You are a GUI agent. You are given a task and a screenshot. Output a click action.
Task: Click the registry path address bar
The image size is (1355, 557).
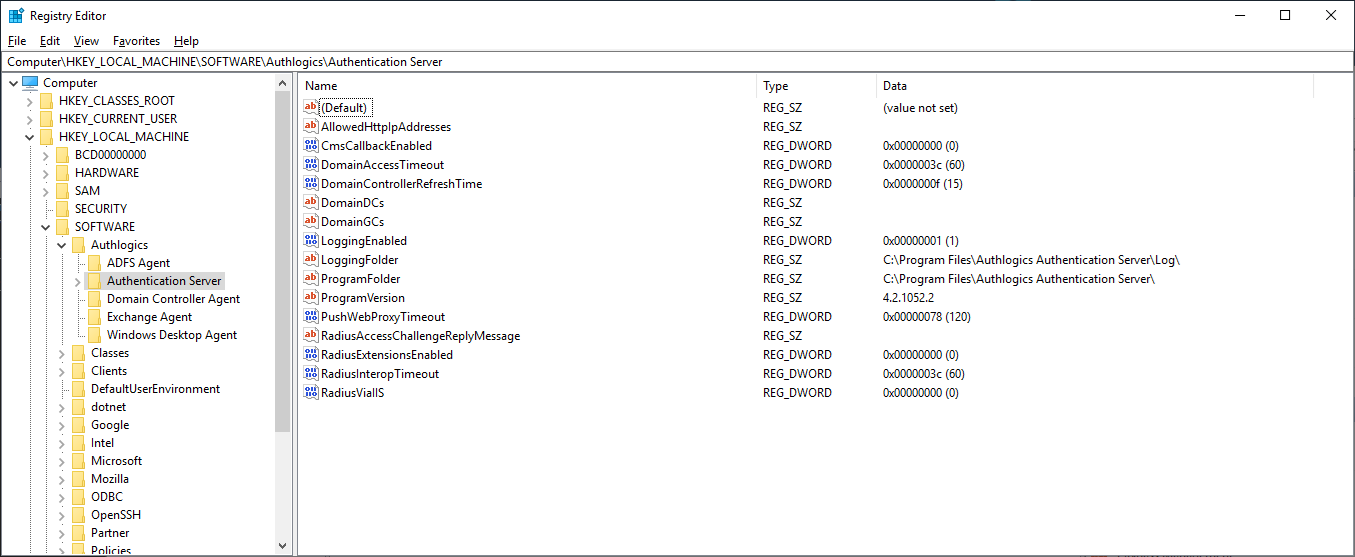click(x=677, y=61)
